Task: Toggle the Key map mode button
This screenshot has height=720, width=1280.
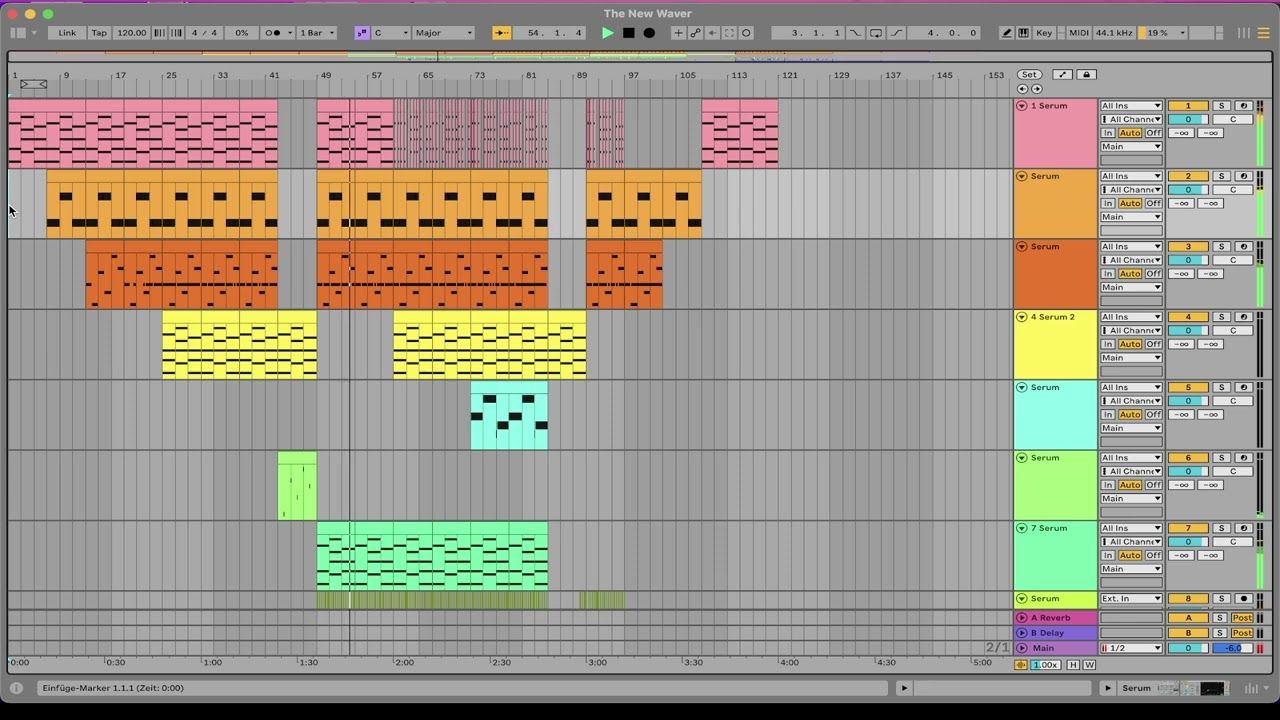Action: [1044, 33]
